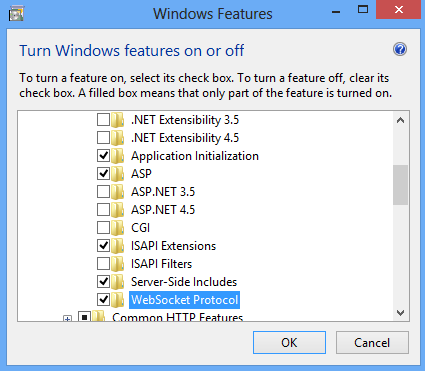Check the ISAPI Filters checkbox
The height and width of the screenshot is (371, 425).
tap(103, 264)
